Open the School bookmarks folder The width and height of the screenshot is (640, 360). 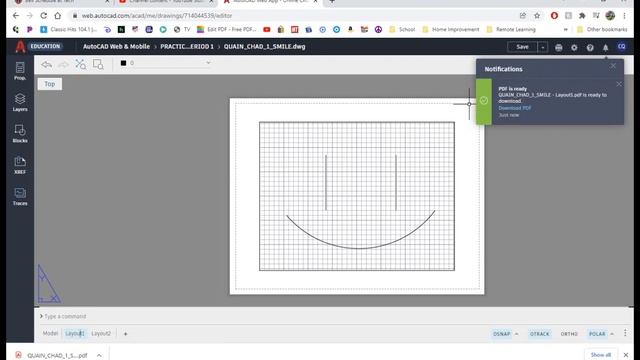[402, 29]
